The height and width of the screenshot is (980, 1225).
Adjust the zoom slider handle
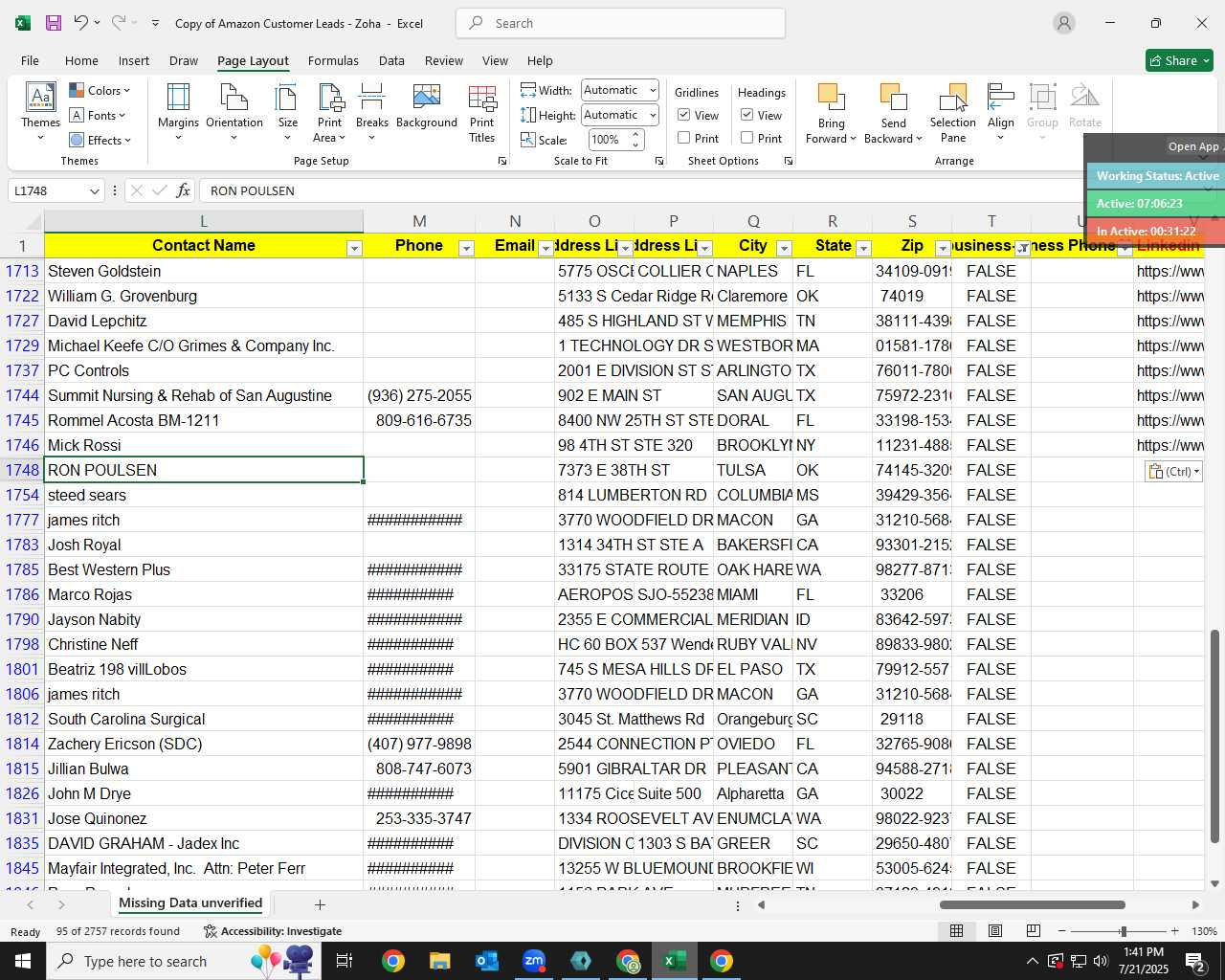[x=1123, y=931]
